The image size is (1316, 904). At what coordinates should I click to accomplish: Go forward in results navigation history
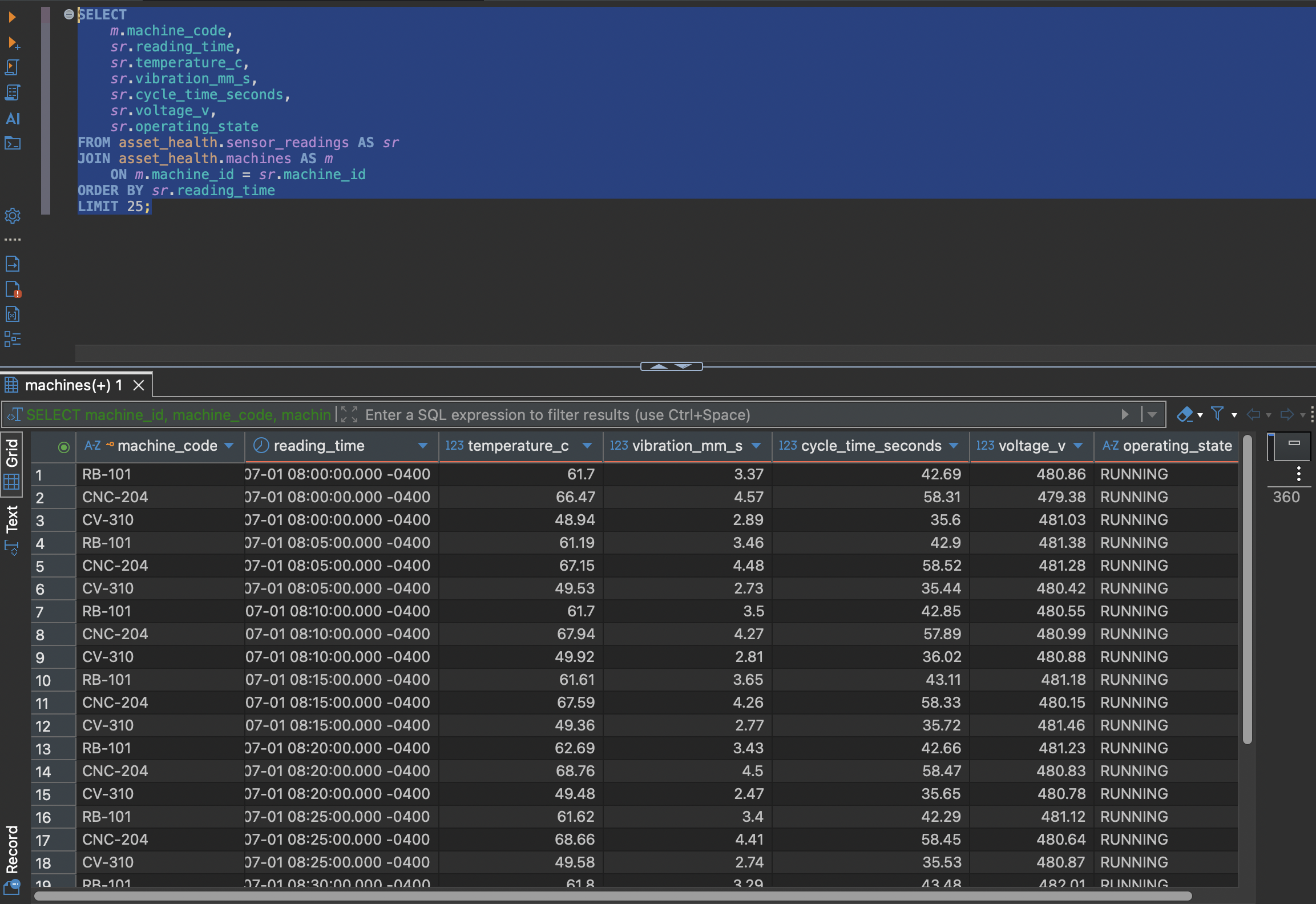[1287, 414]
